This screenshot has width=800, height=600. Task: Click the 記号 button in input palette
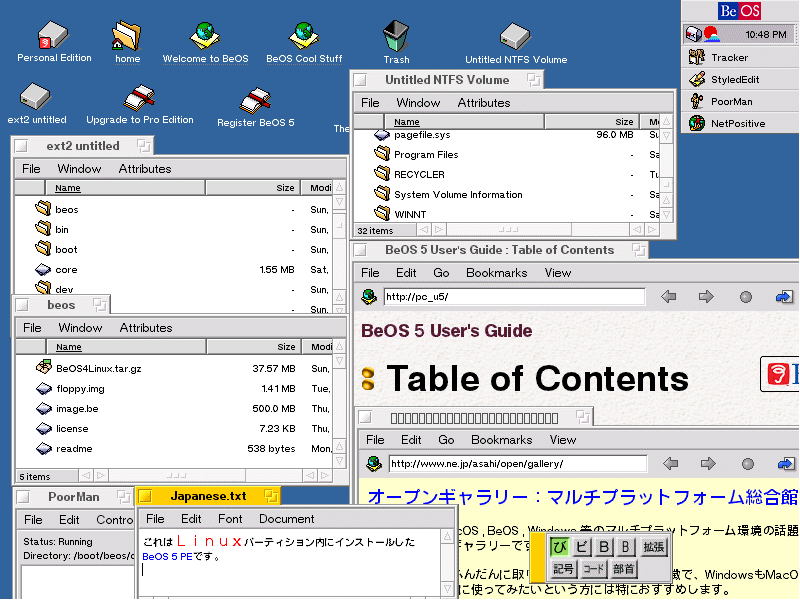point(563,568)
